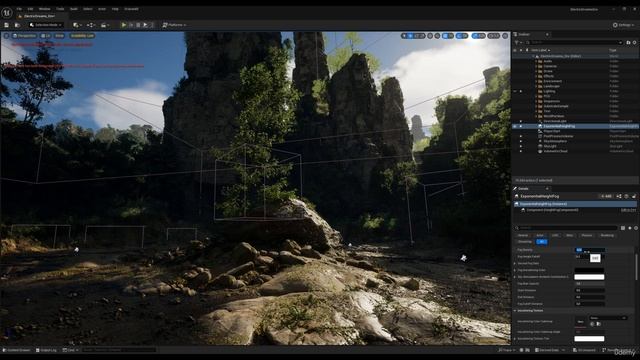Click the Stop simulation button in toolbar
The height and width of the screenshot is (360, 640).
[138, 25]
